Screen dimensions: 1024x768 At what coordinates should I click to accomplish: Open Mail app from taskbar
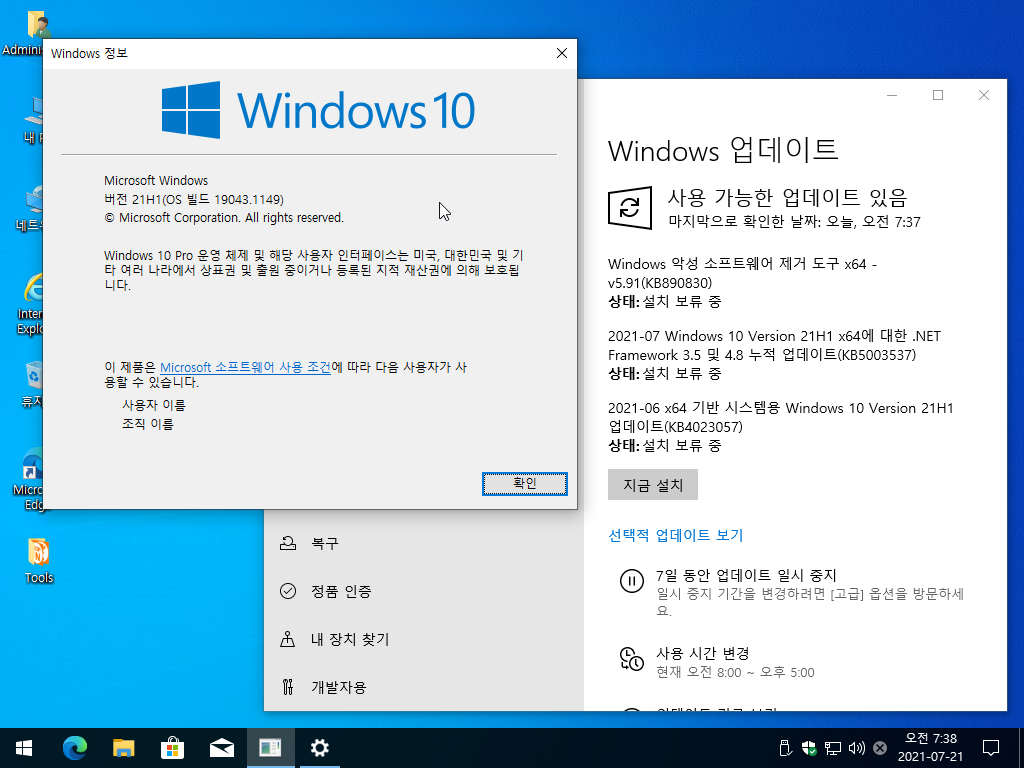[x=221, y=748]
